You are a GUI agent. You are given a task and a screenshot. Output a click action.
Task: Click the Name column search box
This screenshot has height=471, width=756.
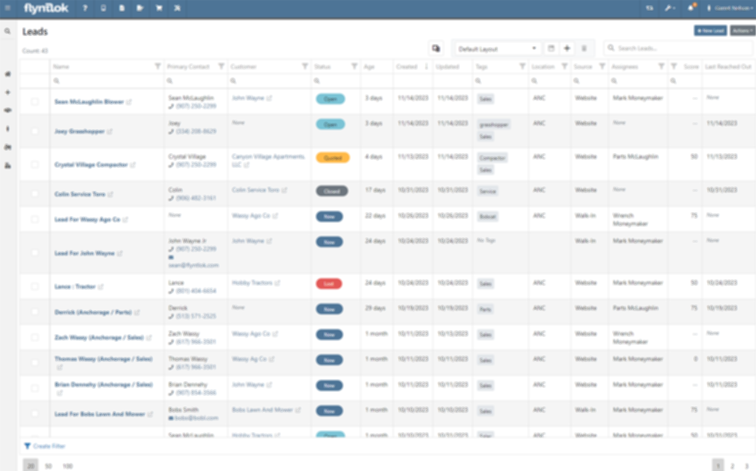107,81
